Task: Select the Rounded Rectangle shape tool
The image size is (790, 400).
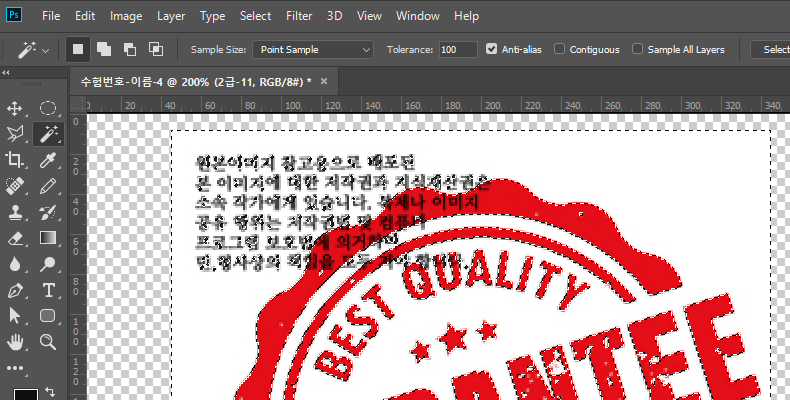Action: [48, 316]
